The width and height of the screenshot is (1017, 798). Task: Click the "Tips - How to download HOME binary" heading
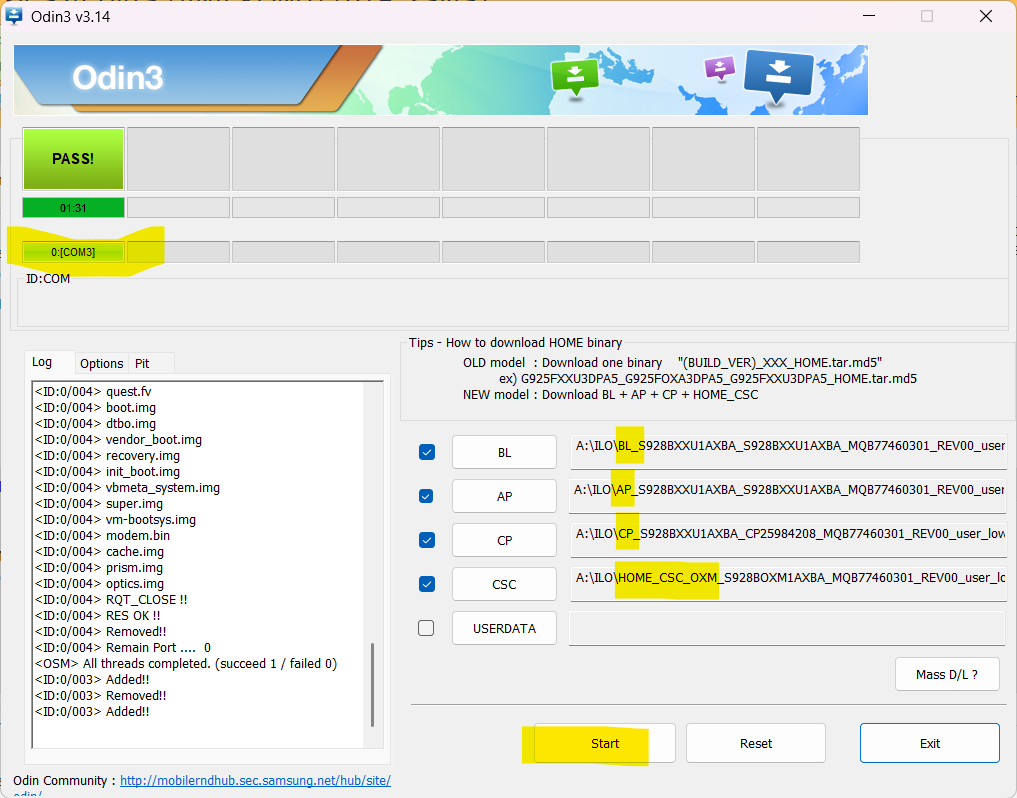point(516,343)
